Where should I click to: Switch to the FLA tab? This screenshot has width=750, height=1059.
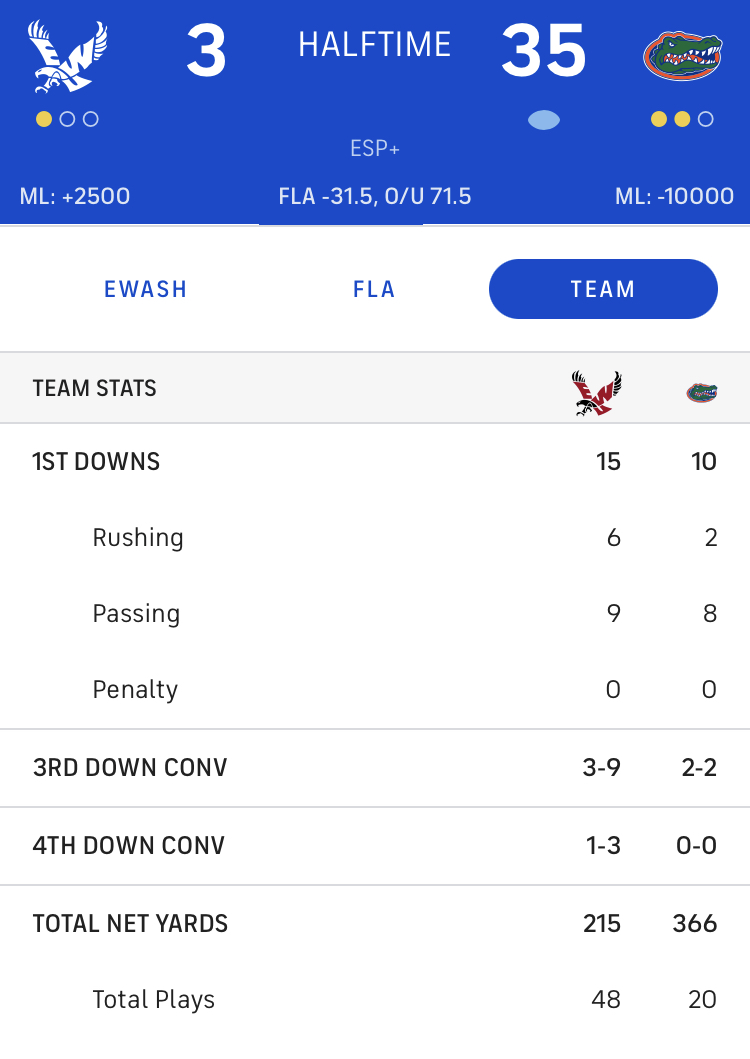point(374,289)
